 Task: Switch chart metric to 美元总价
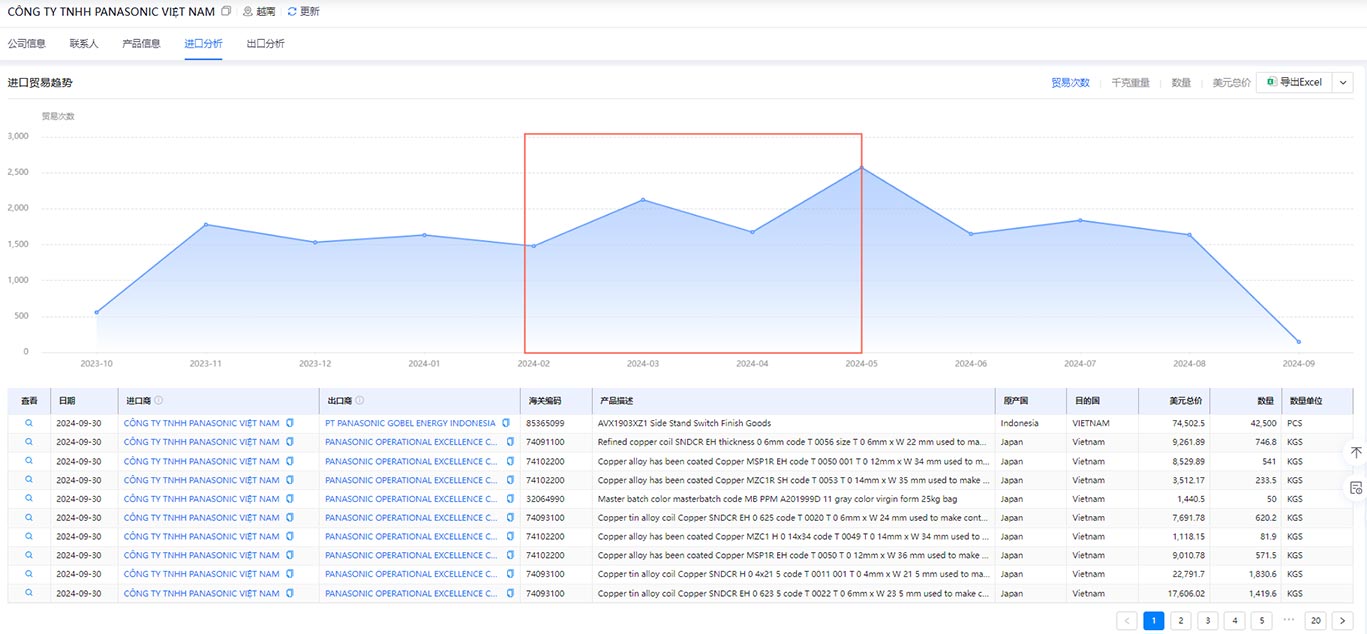(x=1231, y=83)
